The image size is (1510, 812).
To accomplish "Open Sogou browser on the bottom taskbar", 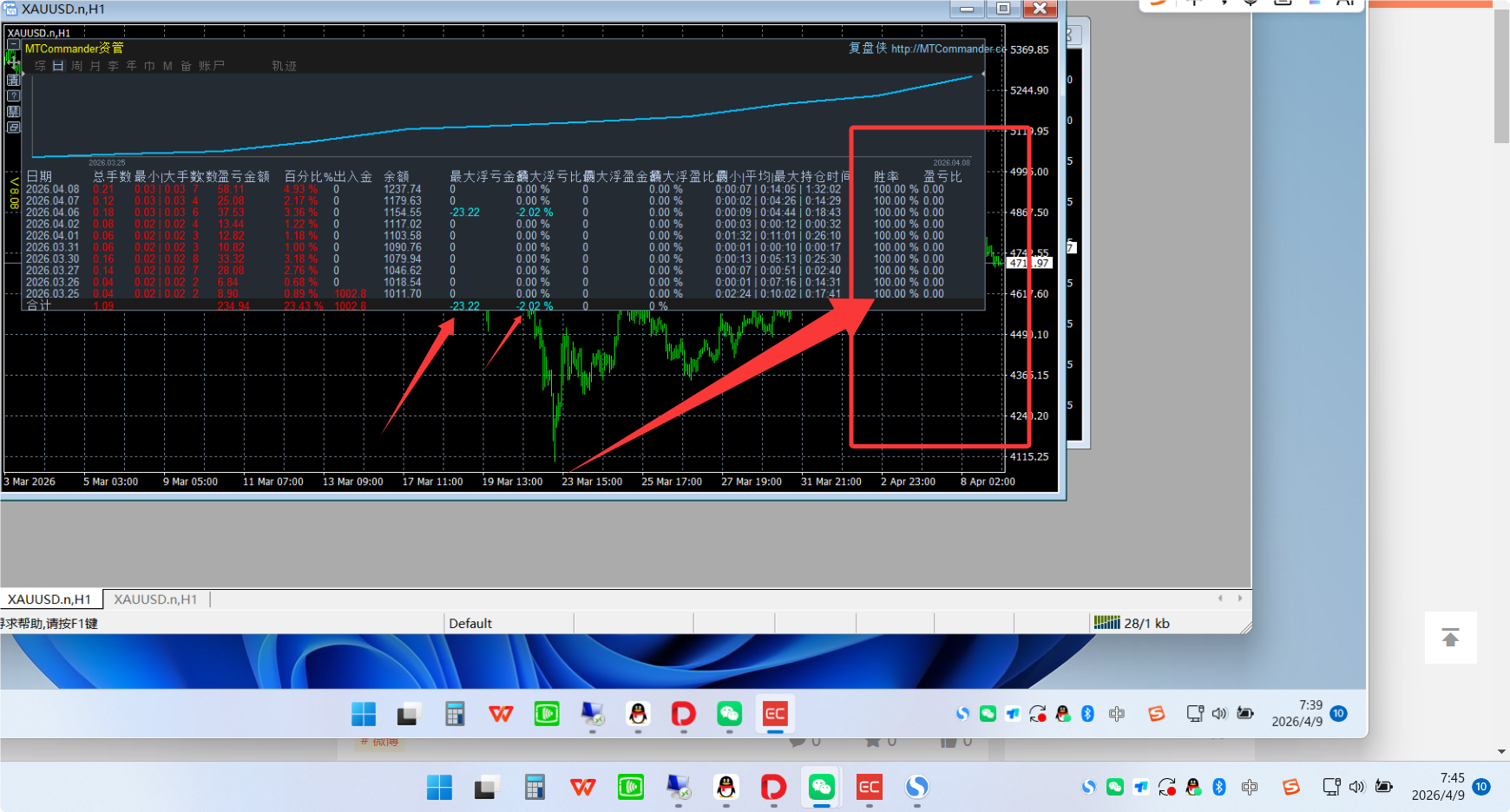I will pos(916,787).
